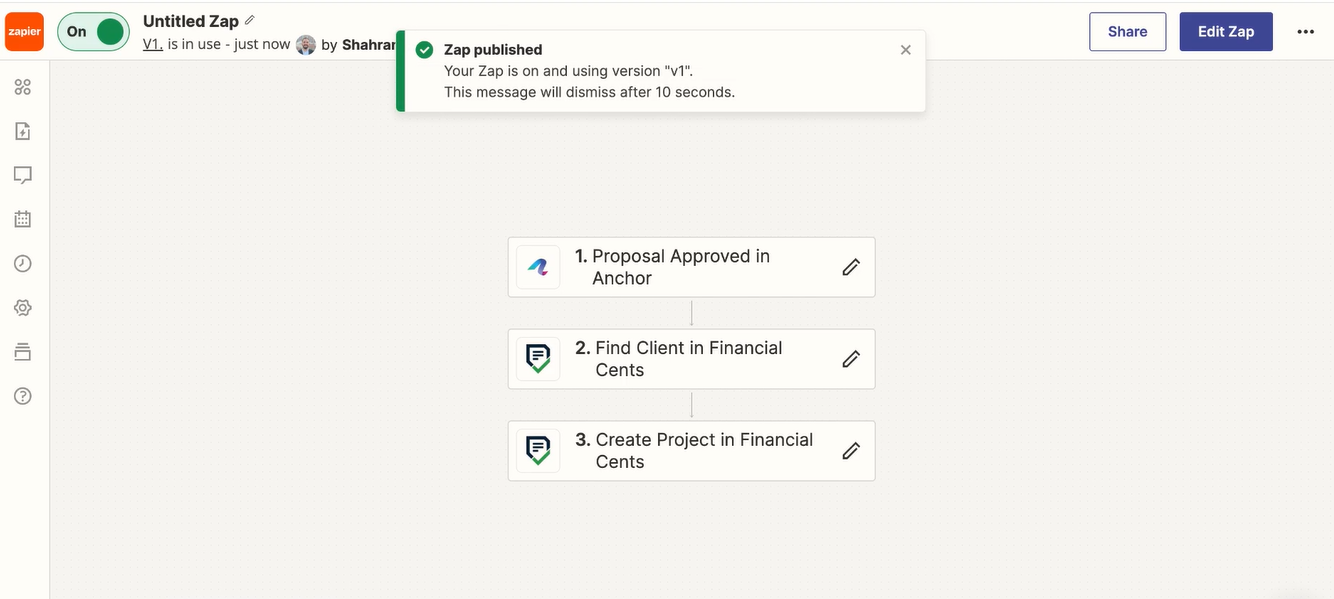Open the three-dot more options menu
This screenshot has height=599, width=1334.
(1305, 31)
